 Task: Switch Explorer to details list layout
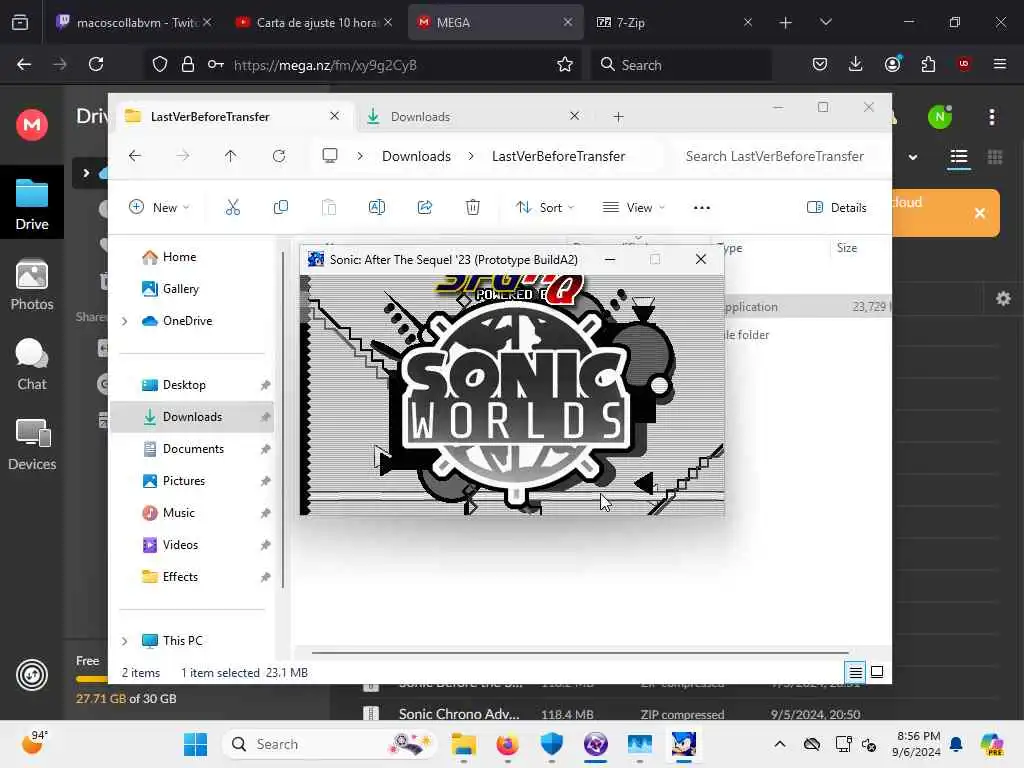click(x=856, y=672)
